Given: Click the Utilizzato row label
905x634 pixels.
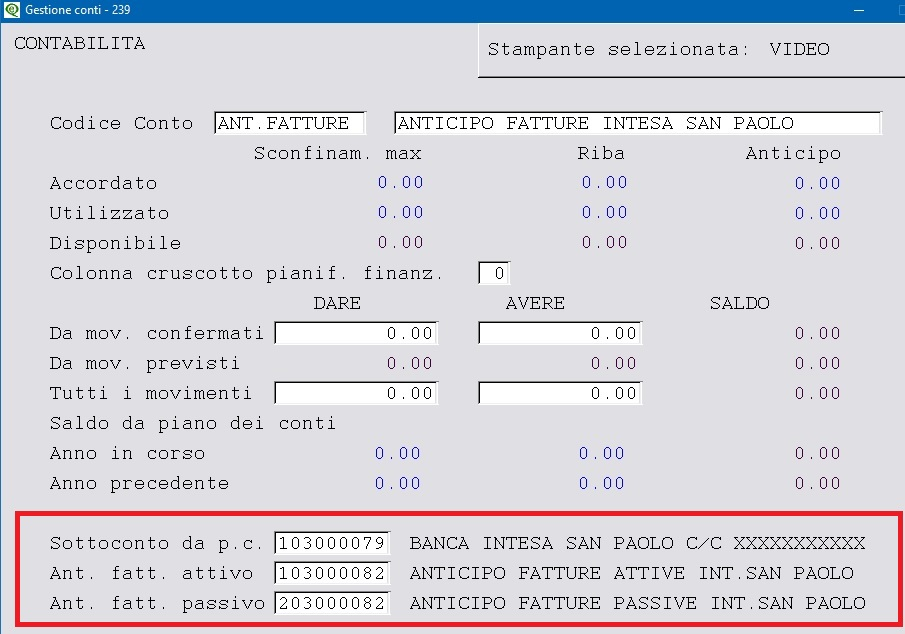Looking at the screenshot, I should [110, 214].
